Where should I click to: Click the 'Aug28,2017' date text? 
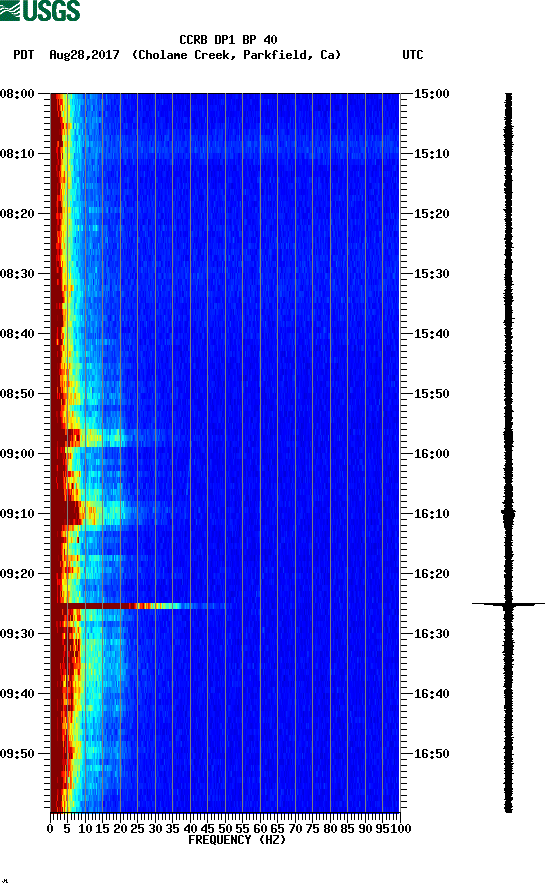(84, 55)
